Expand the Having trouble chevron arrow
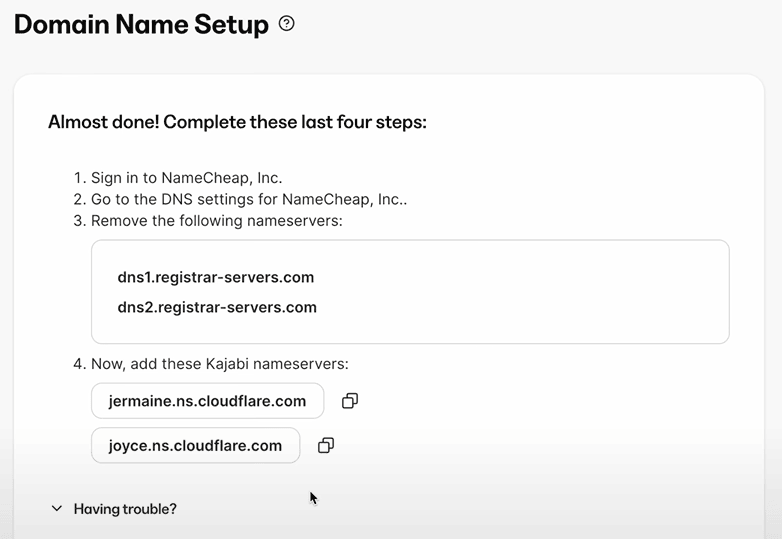The width and height of the screenshot is (782, 539). pyautogui.click(x=57, y=509)
